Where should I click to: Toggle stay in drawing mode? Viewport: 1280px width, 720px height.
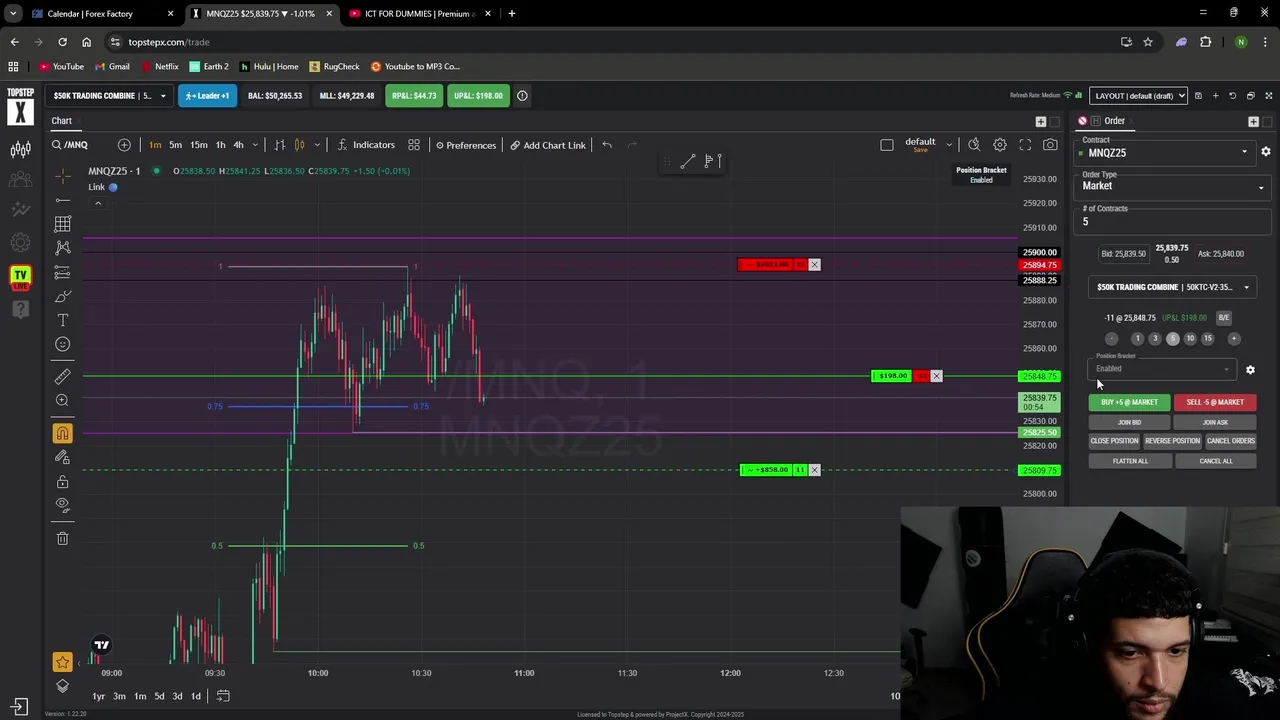(63, 457)
